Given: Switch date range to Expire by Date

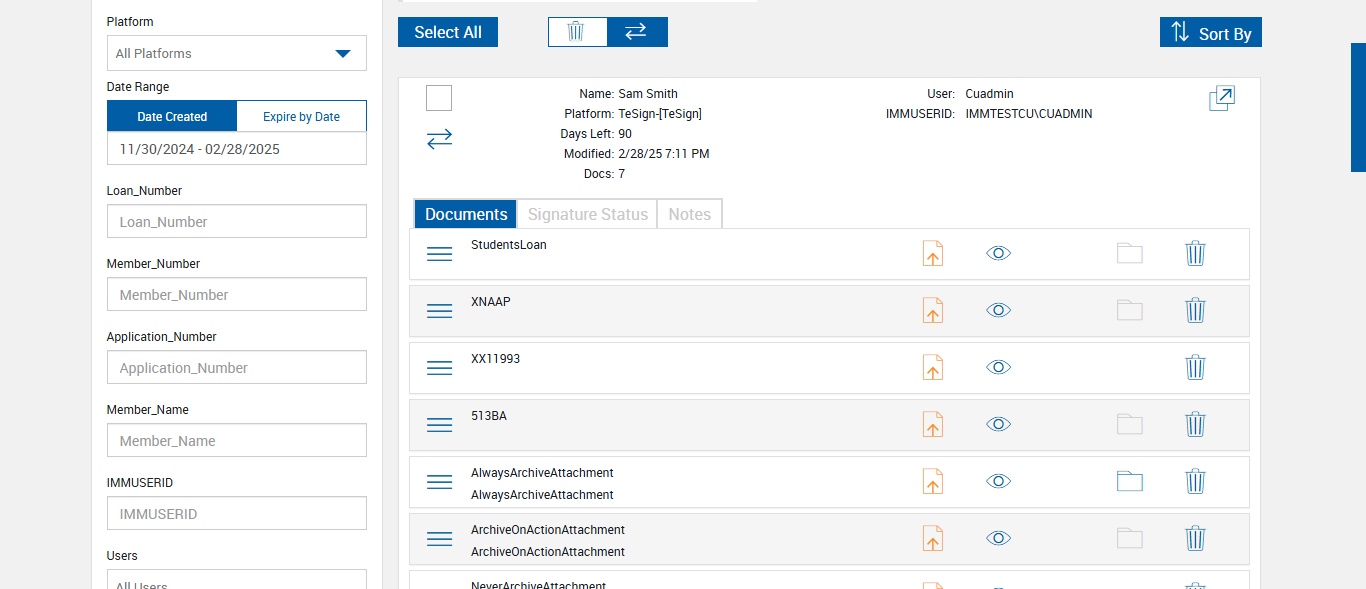Looking at the screenshot, I should point(301,116).
